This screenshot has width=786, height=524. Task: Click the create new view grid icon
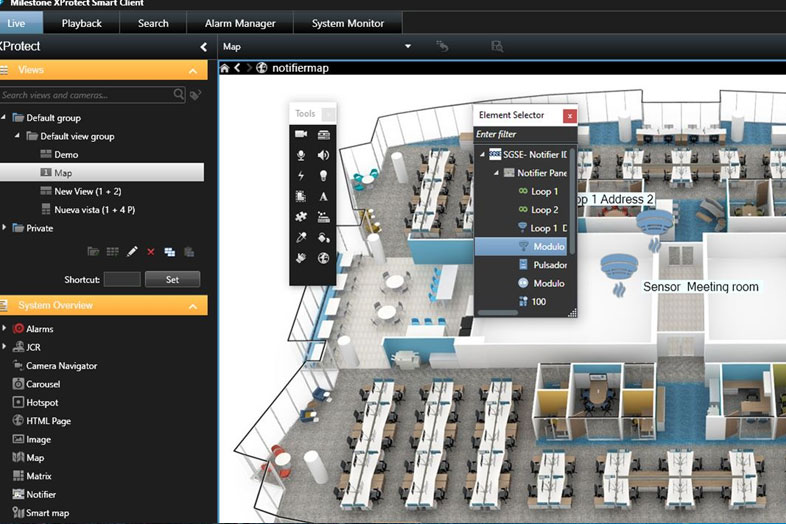click(x=112, y=251)
